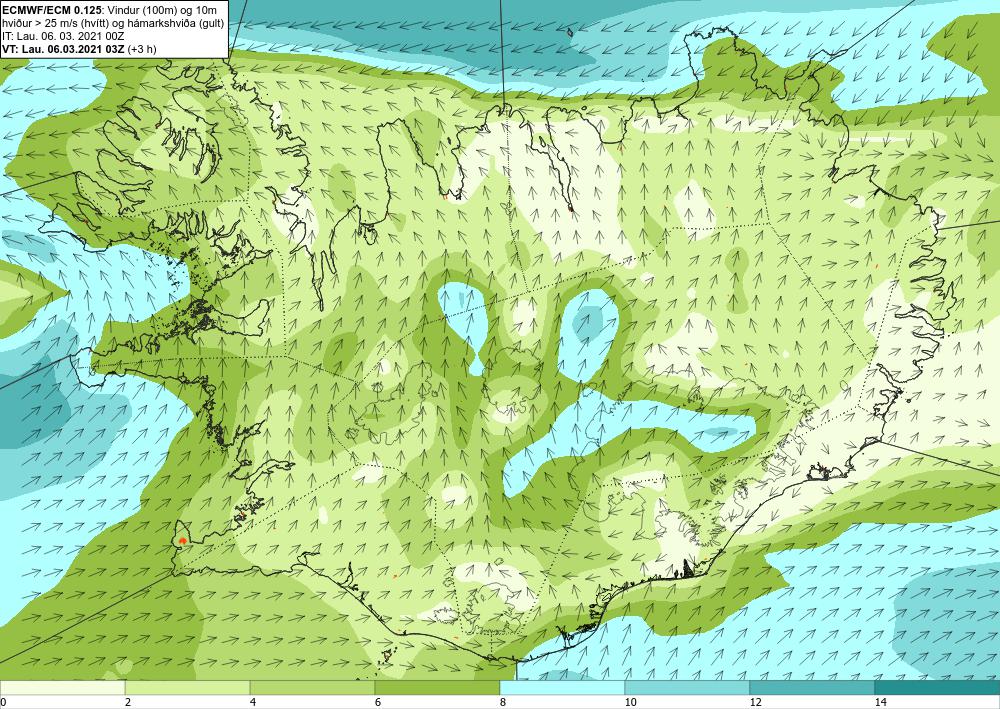Click the legend scale label '6'
The image size is (1000, 709).
pyautogui.click(x=378, y=702)
